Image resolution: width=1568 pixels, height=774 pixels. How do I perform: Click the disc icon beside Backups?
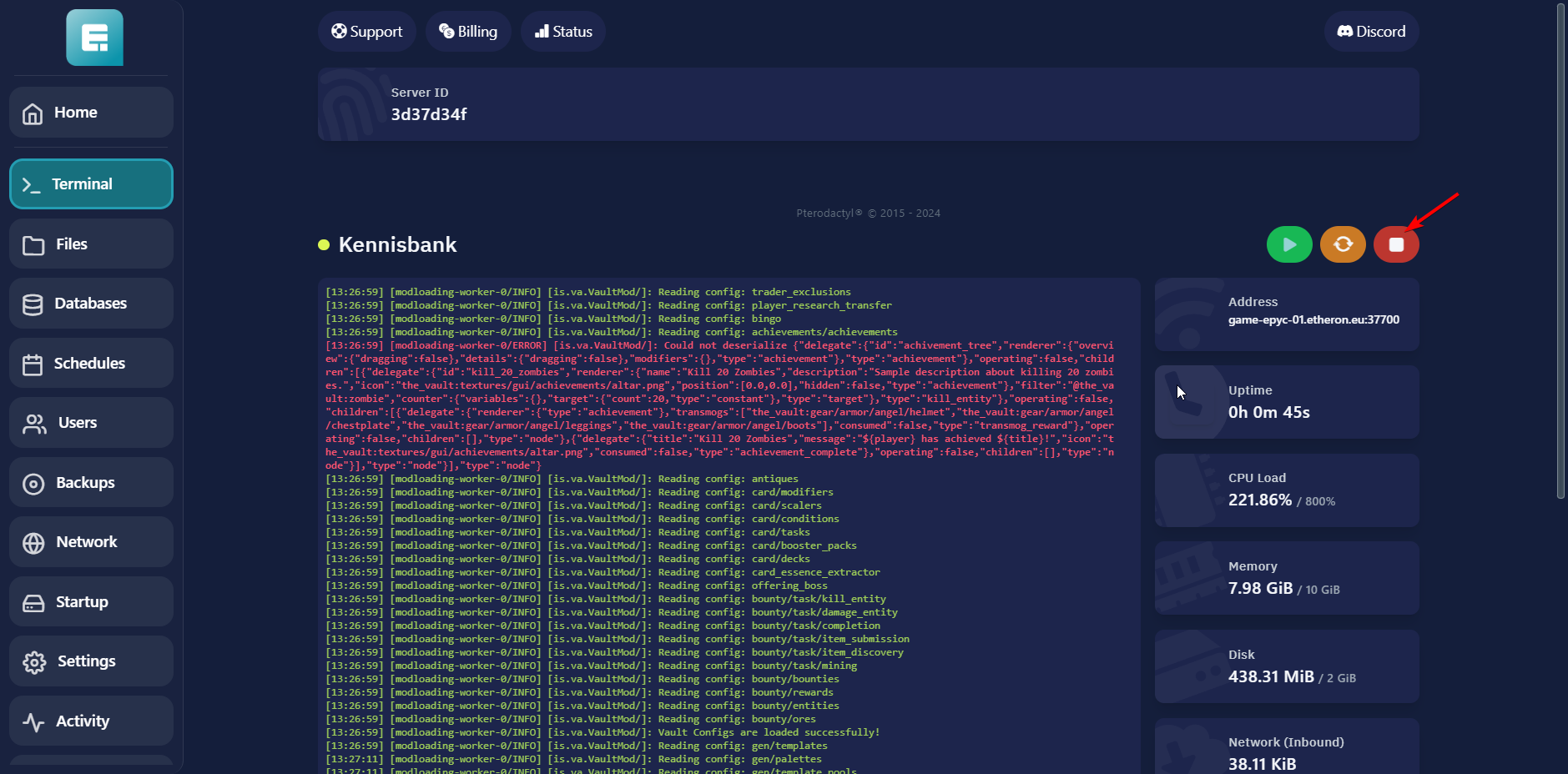[33, 484]
